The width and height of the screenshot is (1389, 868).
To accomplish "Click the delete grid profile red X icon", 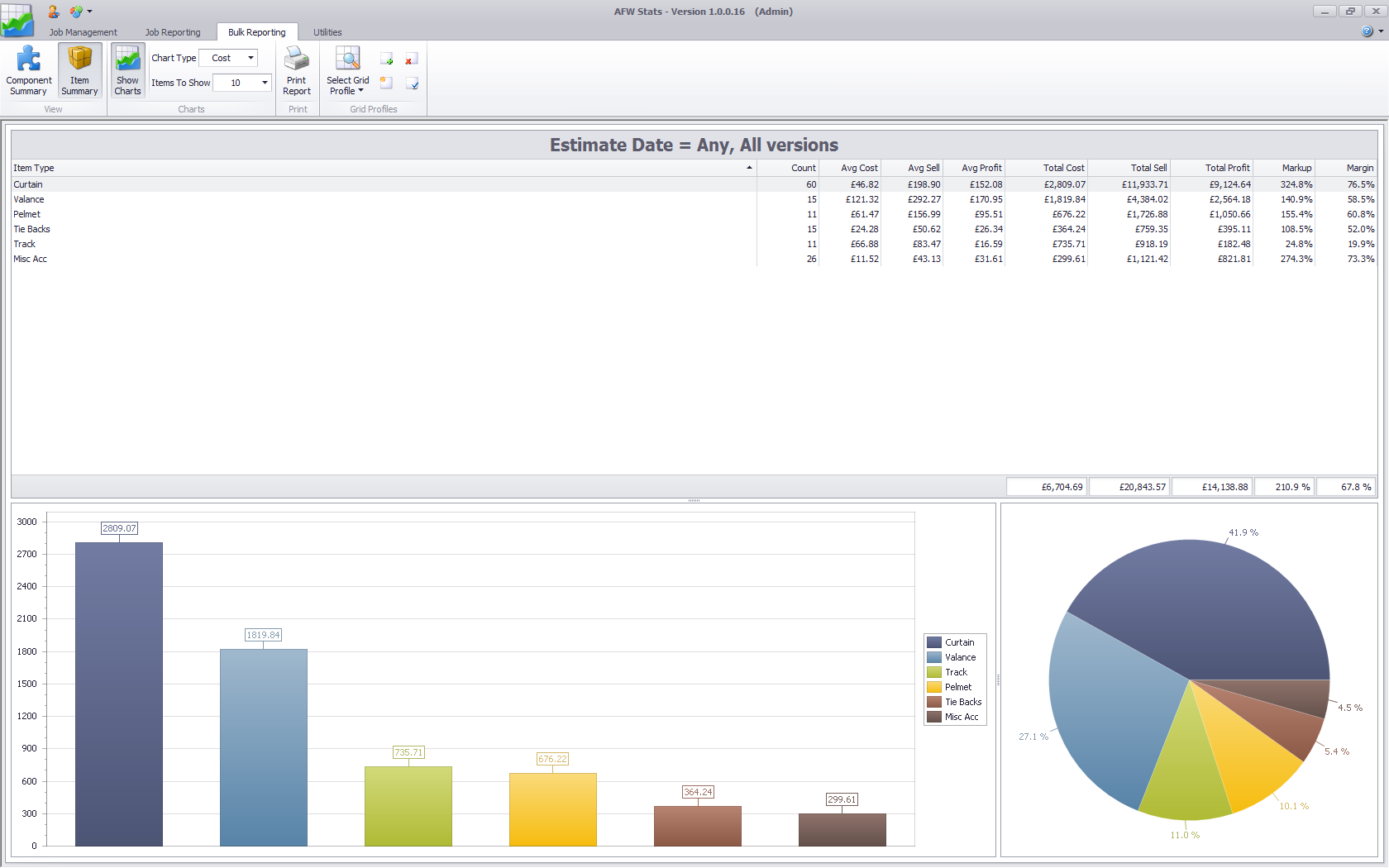I will (x=411, y=59).
